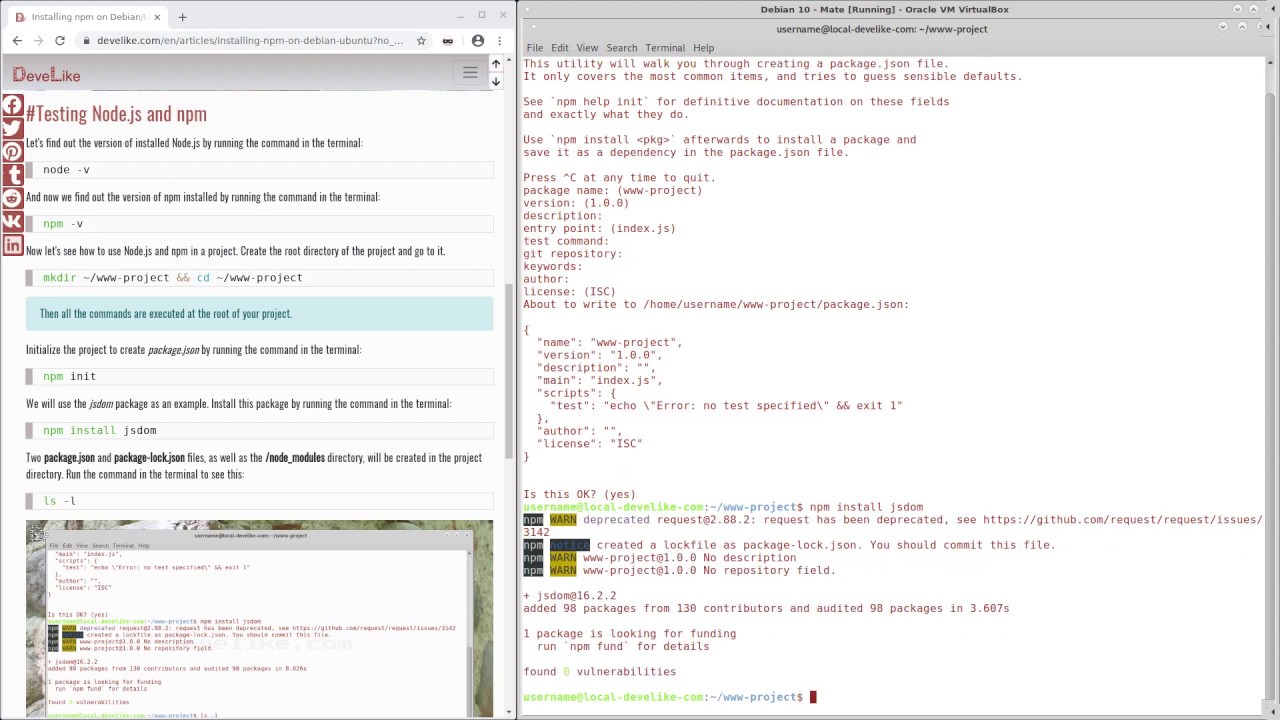Click the Testing Node.js and npm heading

pos(116,113)
